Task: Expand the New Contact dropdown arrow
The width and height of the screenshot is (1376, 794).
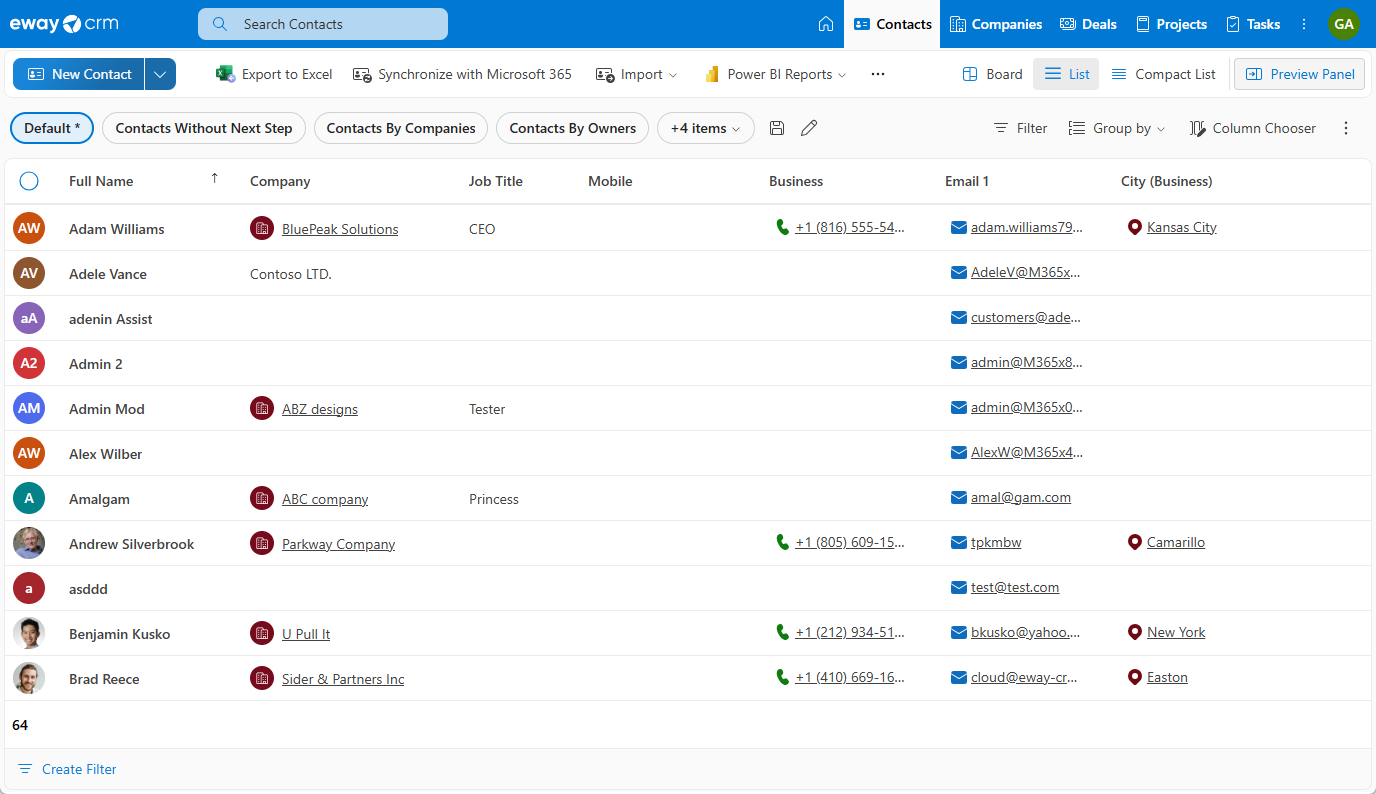Action: (x=160, y=74)
